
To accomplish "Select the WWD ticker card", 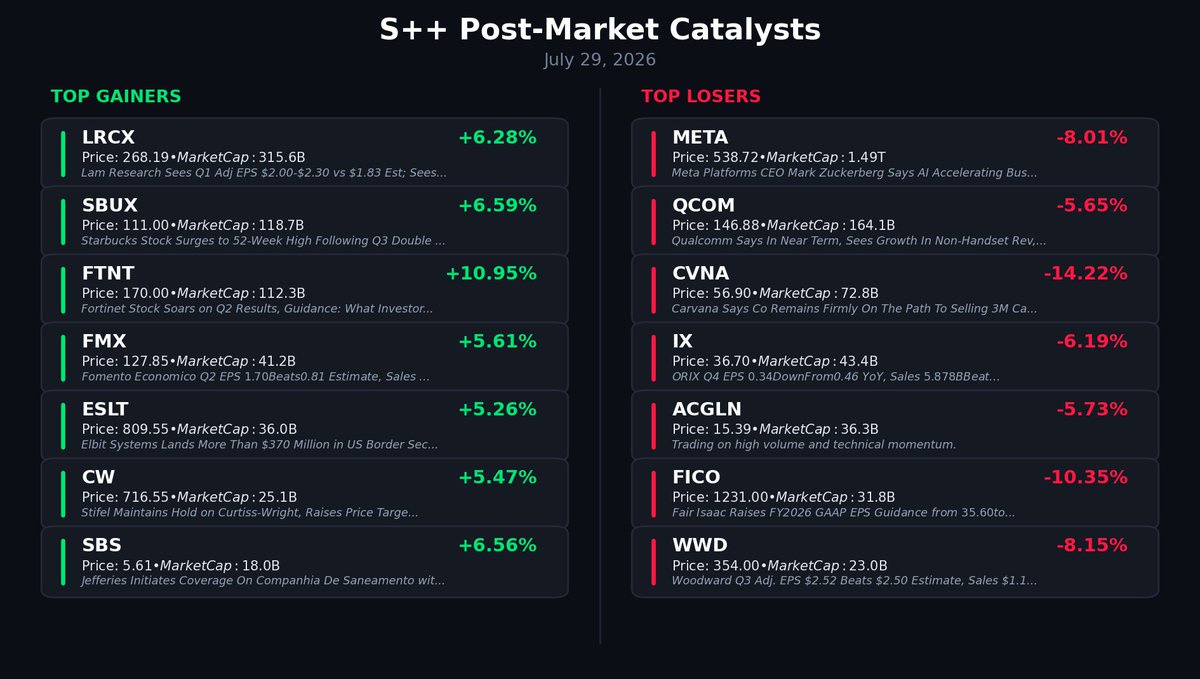I will 895,561.
